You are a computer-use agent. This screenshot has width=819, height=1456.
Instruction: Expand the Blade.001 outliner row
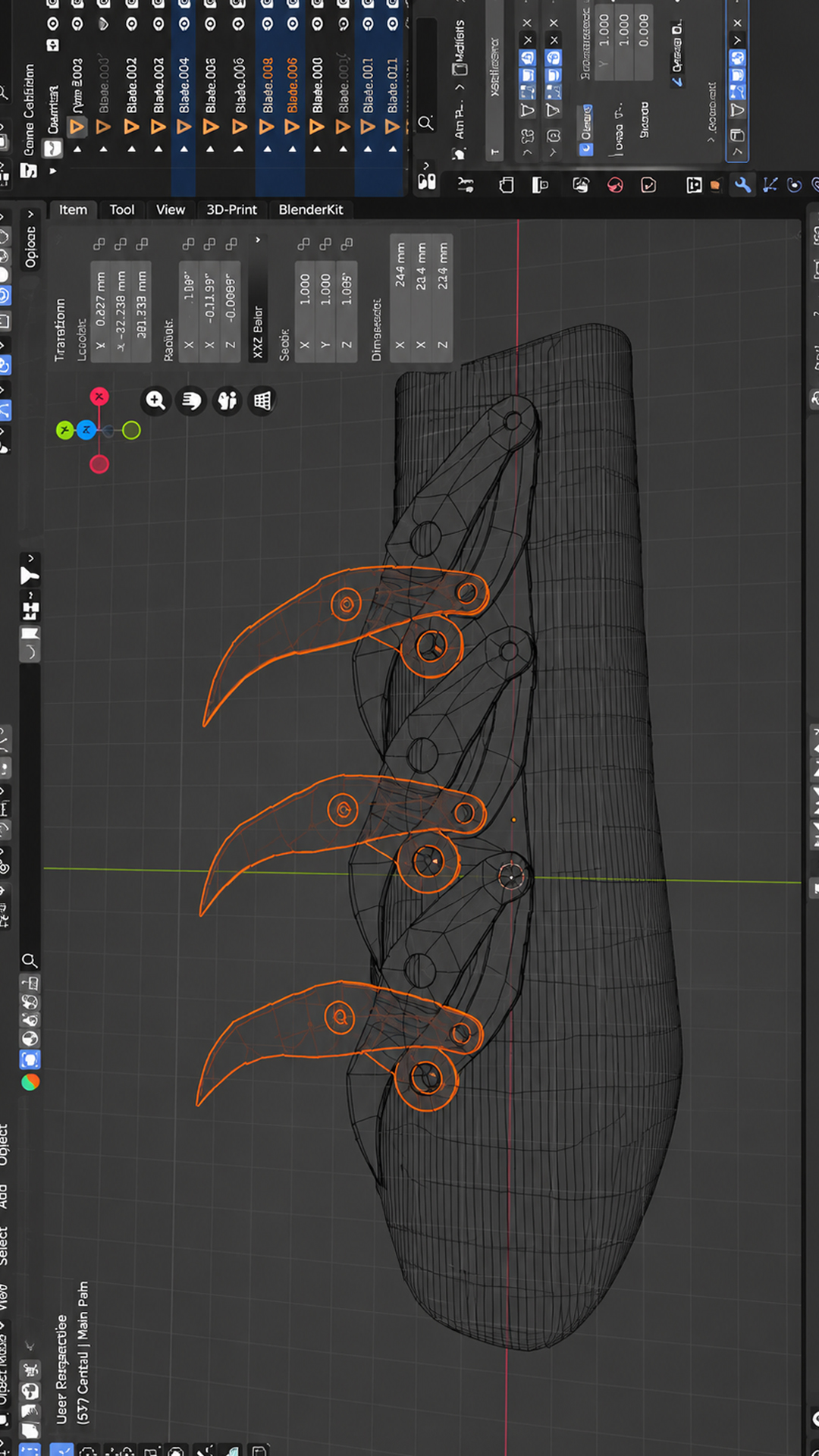click(x=368, y=149)
